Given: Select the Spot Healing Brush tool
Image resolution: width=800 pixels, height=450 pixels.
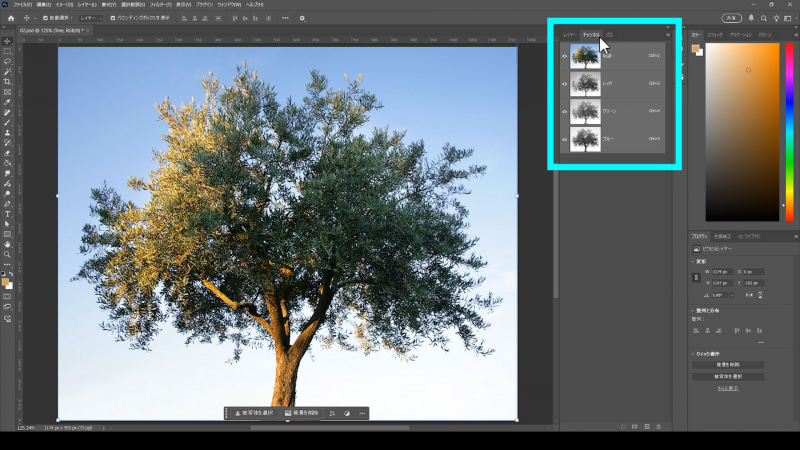Looking at the screenshot, I should 7,112.
